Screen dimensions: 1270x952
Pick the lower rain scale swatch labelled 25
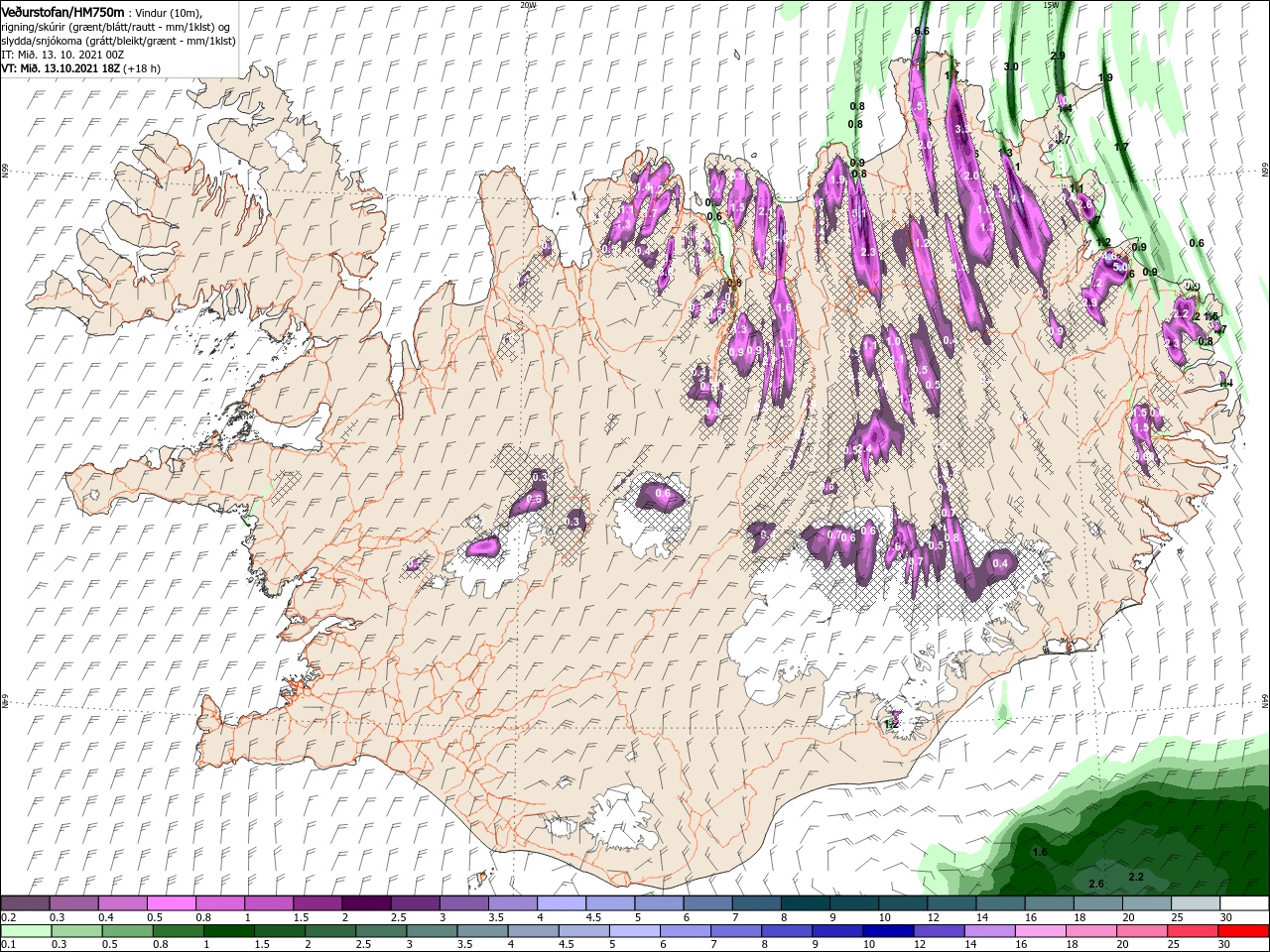tap(1193, 931)
